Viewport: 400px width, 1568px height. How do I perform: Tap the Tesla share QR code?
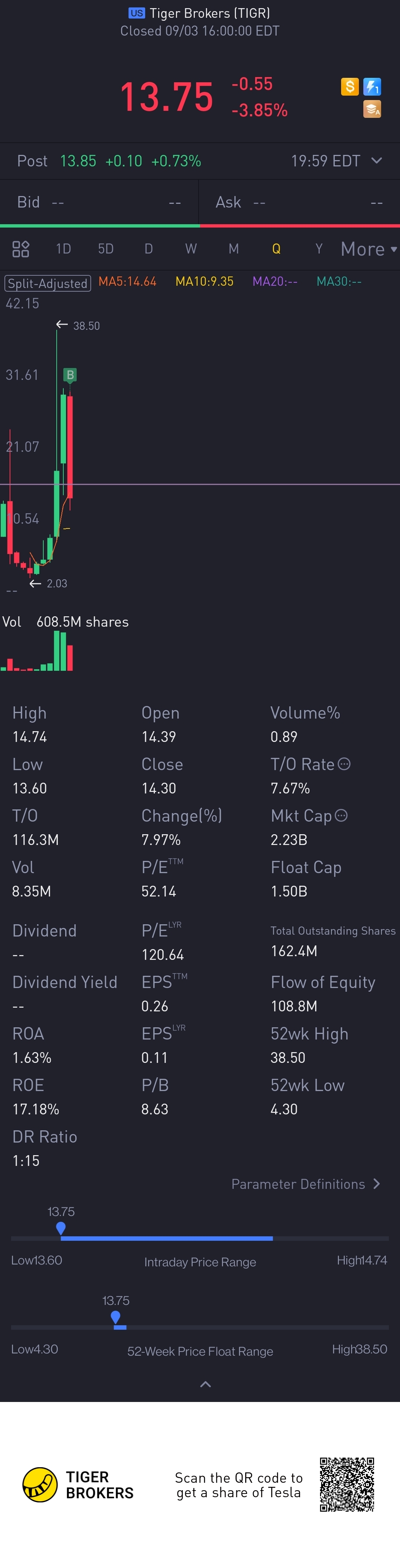click(x=347, y=1485)
